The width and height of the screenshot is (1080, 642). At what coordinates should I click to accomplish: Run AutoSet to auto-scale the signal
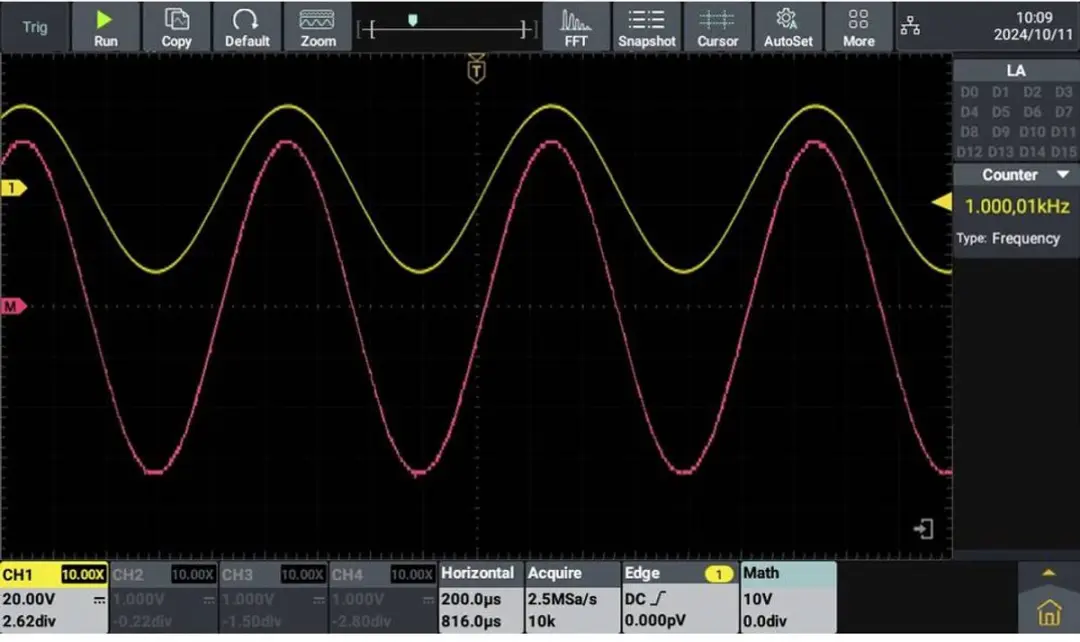click(788, 27)
